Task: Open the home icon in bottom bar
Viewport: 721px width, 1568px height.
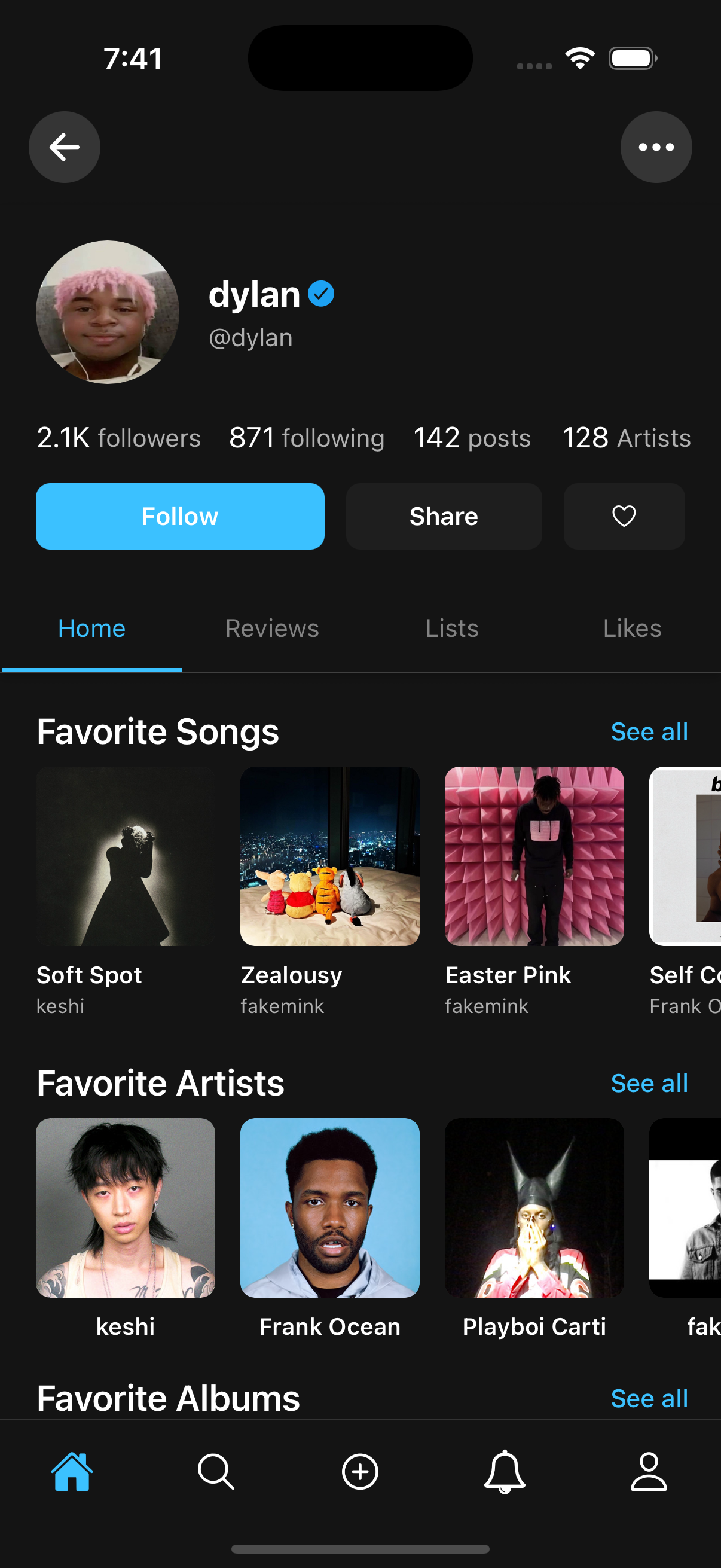Action: [x=72, y=1471]
